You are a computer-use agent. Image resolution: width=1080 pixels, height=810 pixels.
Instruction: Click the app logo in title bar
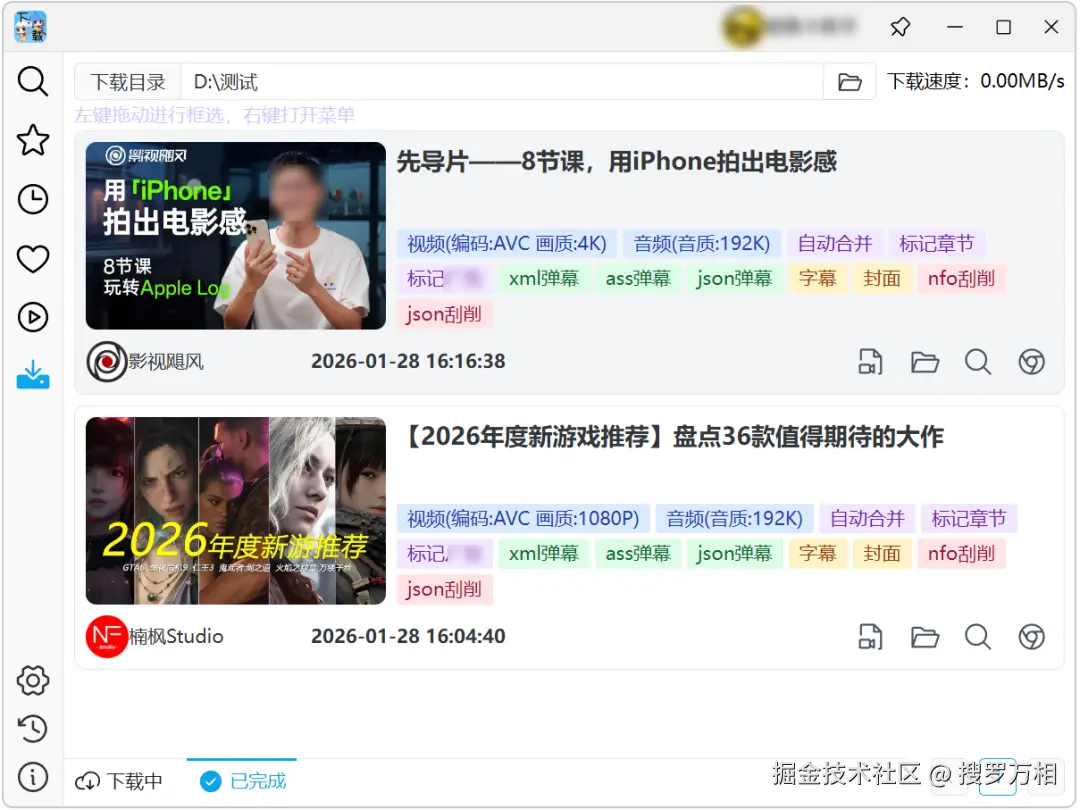click(30, 27)
